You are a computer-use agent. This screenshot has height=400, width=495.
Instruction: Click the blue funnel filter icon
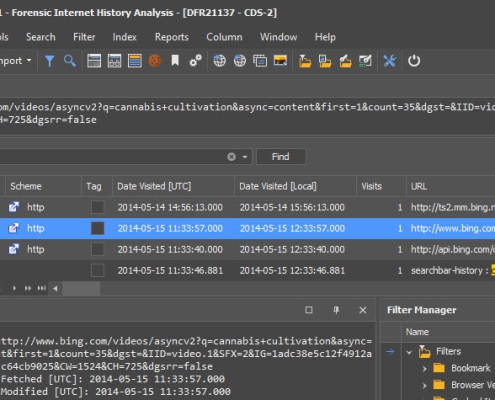tap(49, 61)
